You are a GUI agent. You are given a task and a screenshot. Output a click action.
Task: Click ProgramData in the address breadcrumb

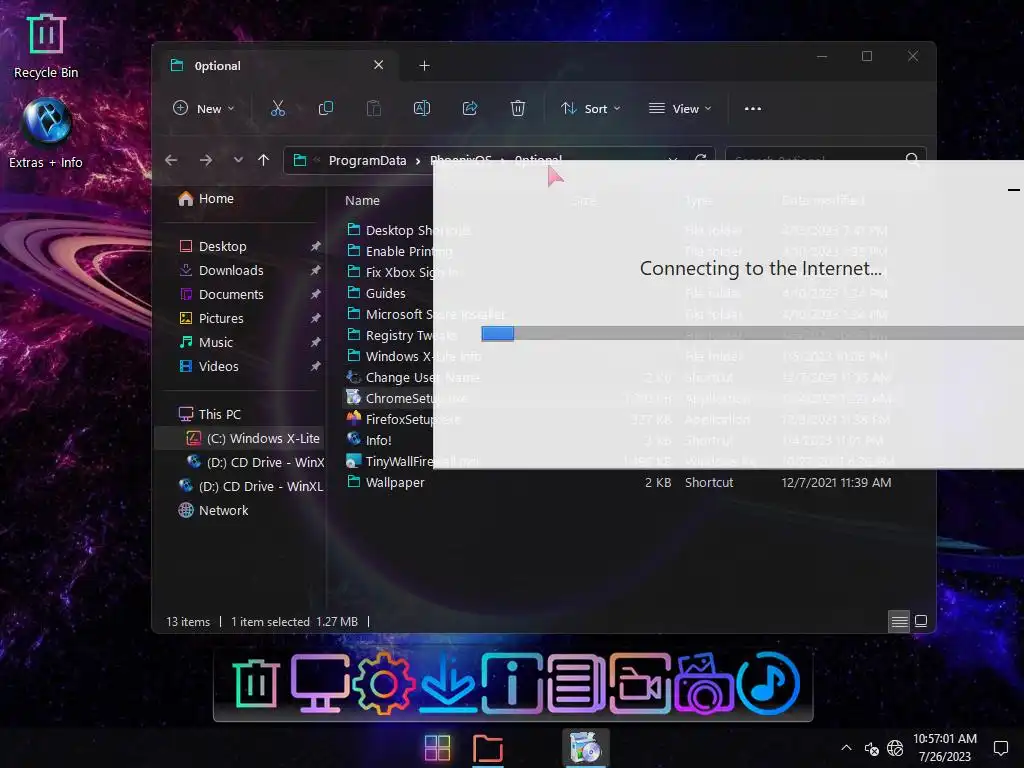tap(367, 160)
